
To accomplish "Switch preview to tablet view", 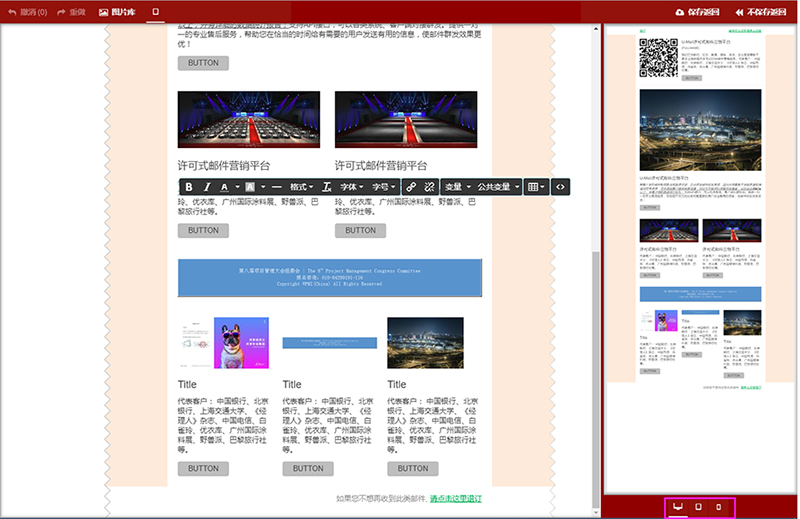I will point(698,507).
